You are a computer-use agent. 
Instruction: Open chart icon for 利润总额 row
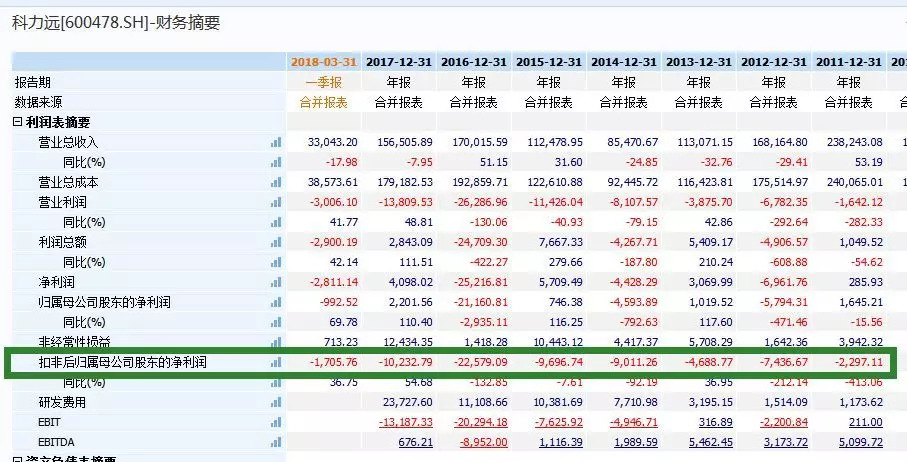point(276,242)
